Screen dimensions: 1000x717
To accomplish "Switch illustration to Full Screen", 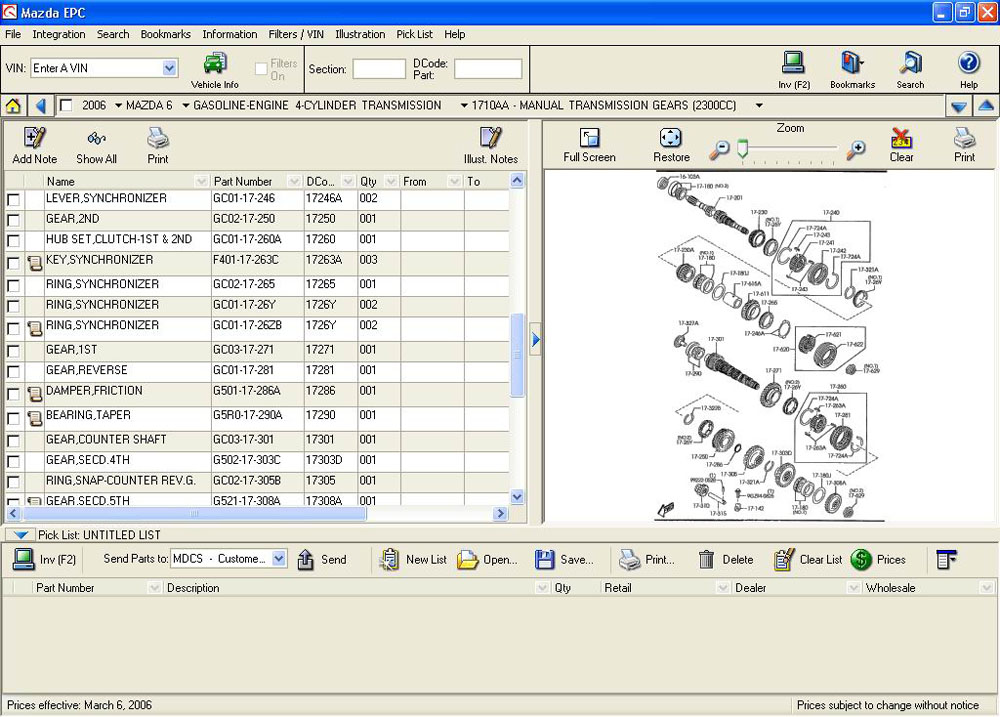I will [589, 139].
